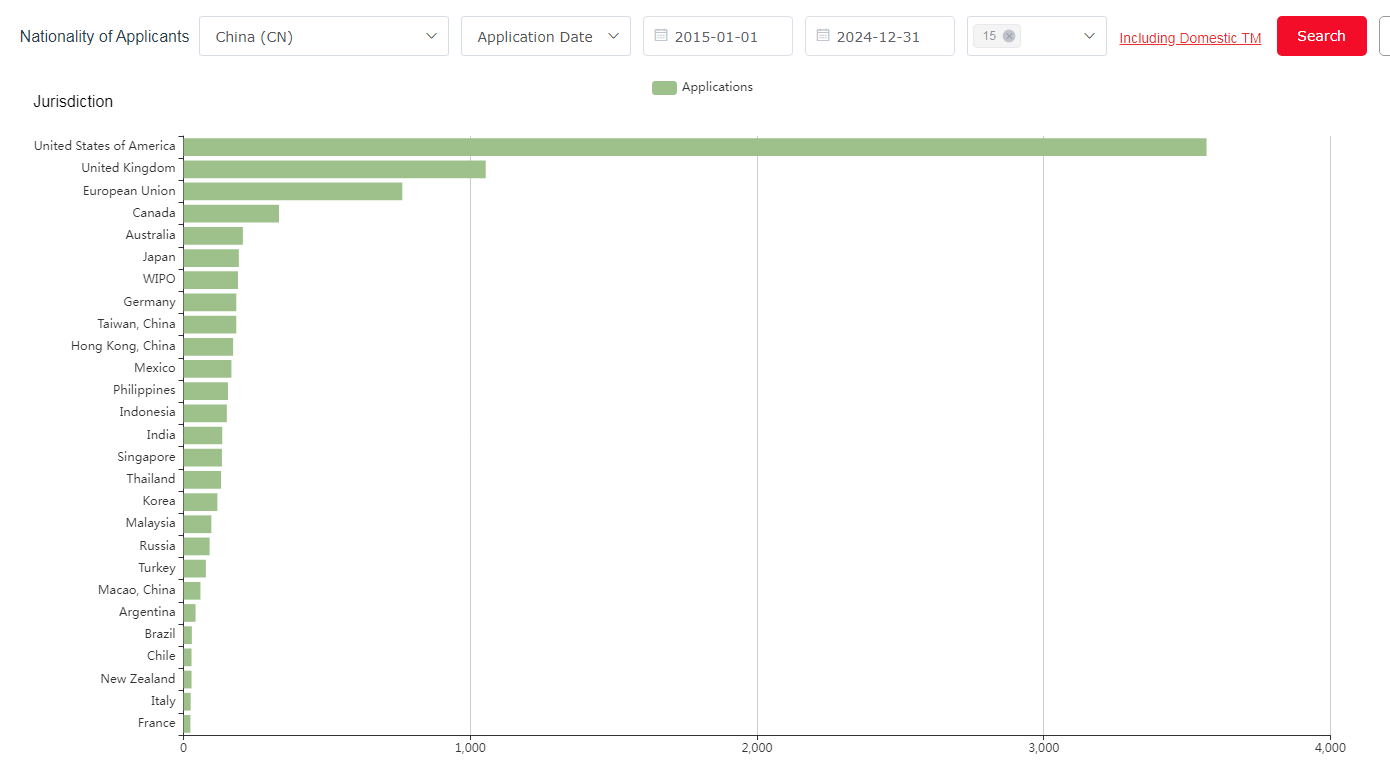The image size is (1390, 780).
Task: Click the end date 2024-12-31 text
Action: (x=878, y=37)
